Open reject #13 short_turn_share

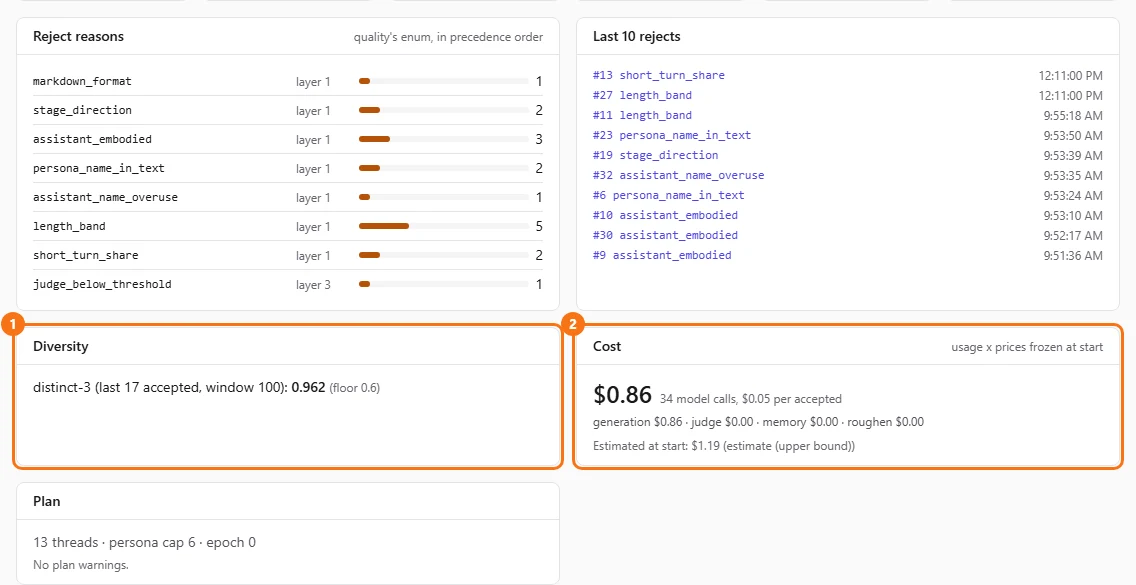(659, 75)
